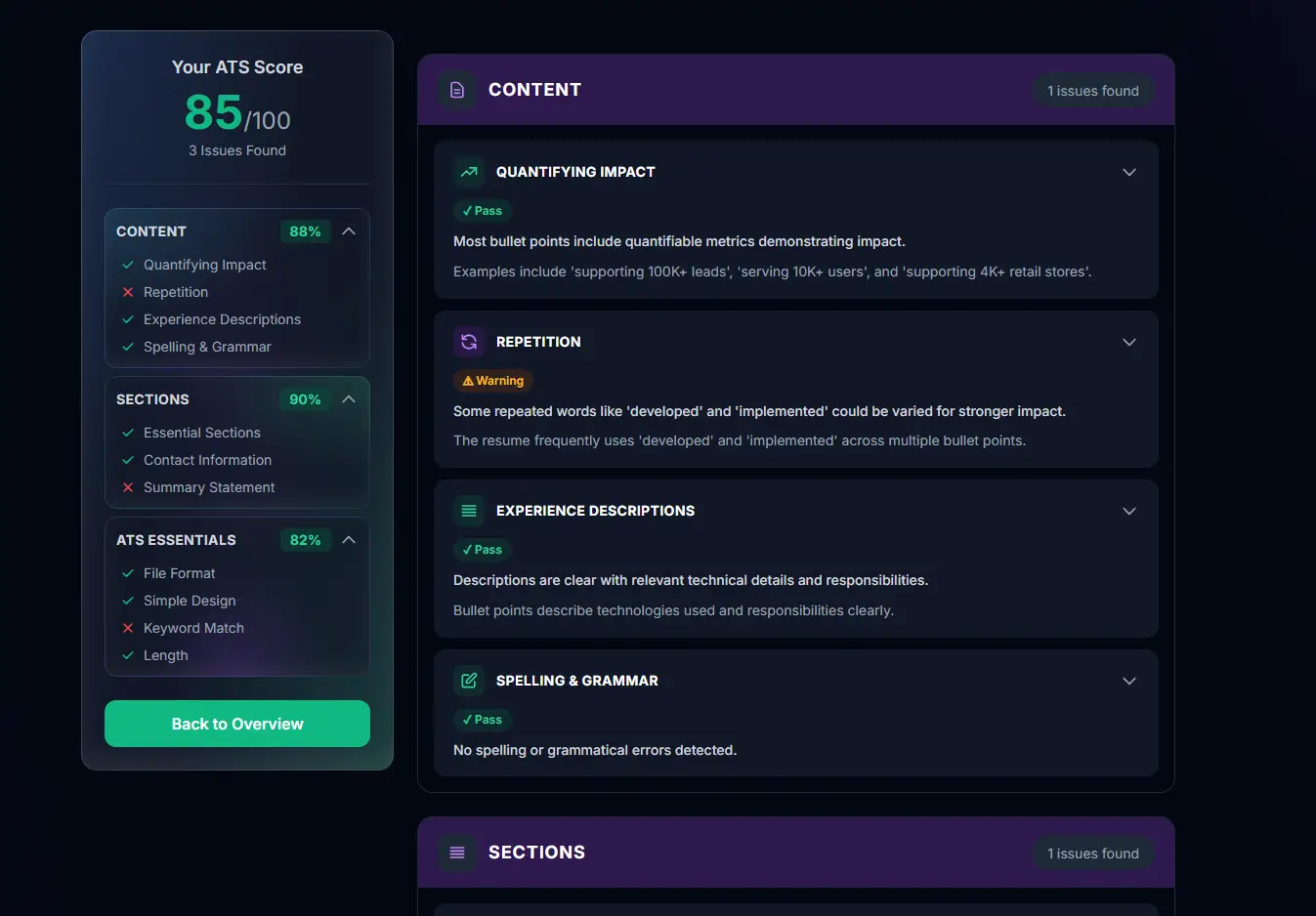Click the green check beside File Format

[x=128, y=573]
